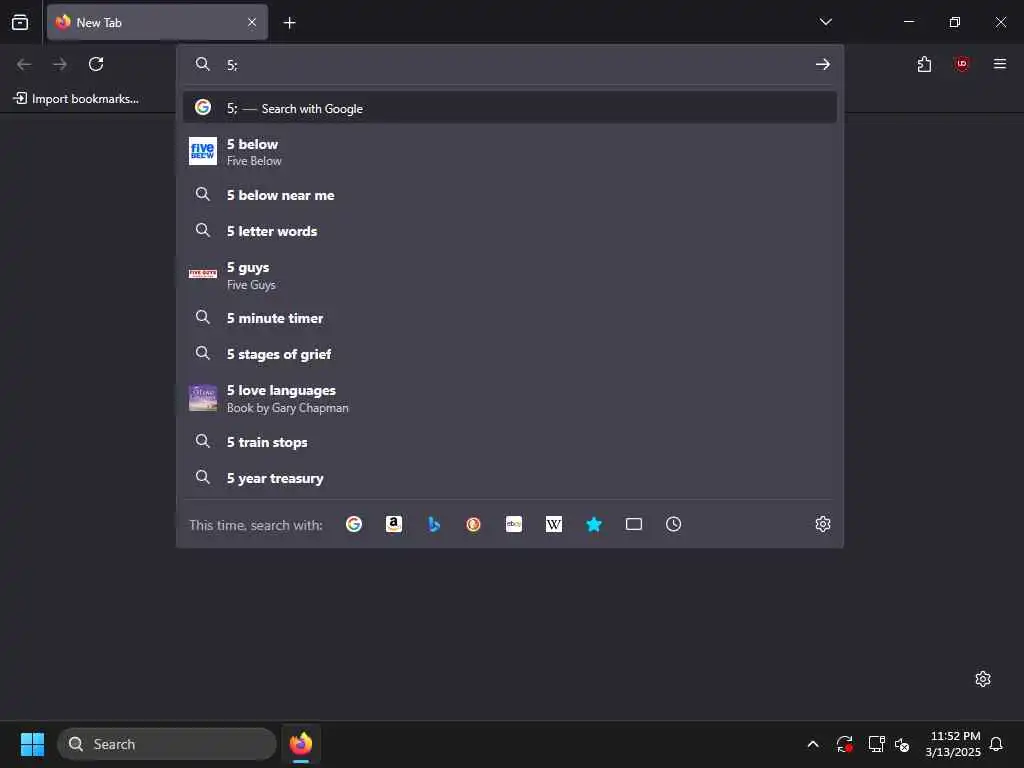Choose '5 year treasury' suggestion
The image size is (1024, 768).
509,478
